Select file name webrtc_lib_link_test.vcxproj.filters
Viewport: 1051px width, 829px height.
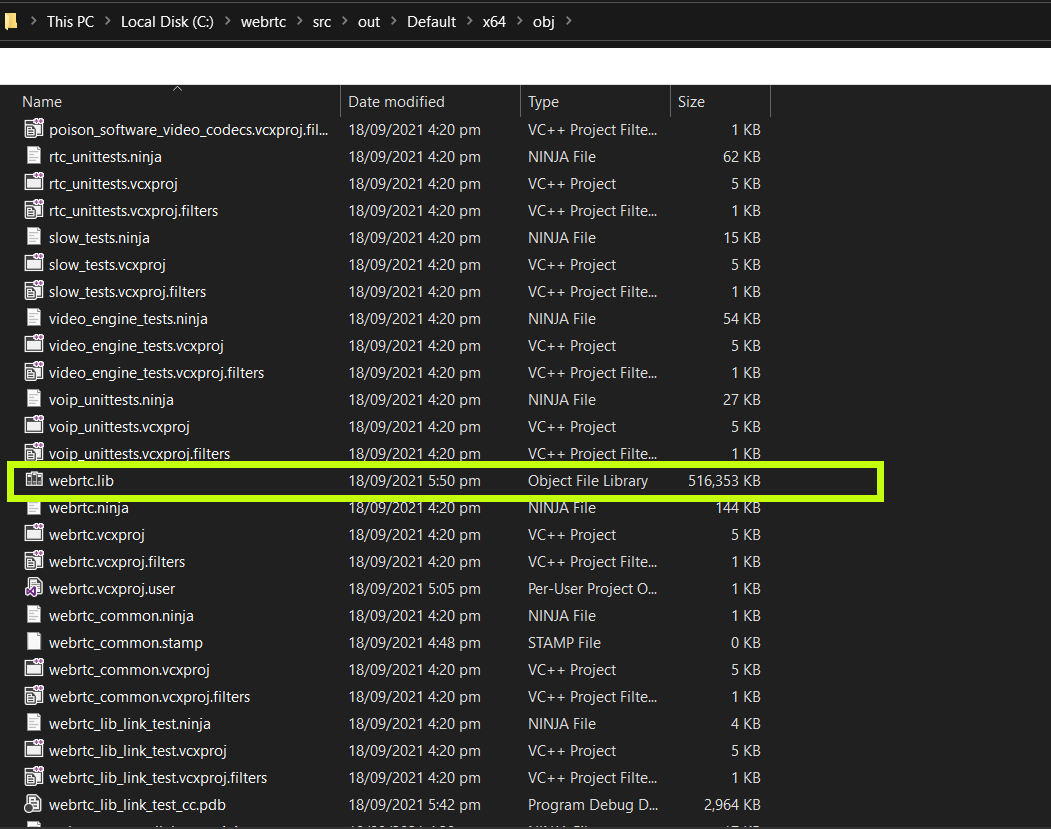point(158,777)
